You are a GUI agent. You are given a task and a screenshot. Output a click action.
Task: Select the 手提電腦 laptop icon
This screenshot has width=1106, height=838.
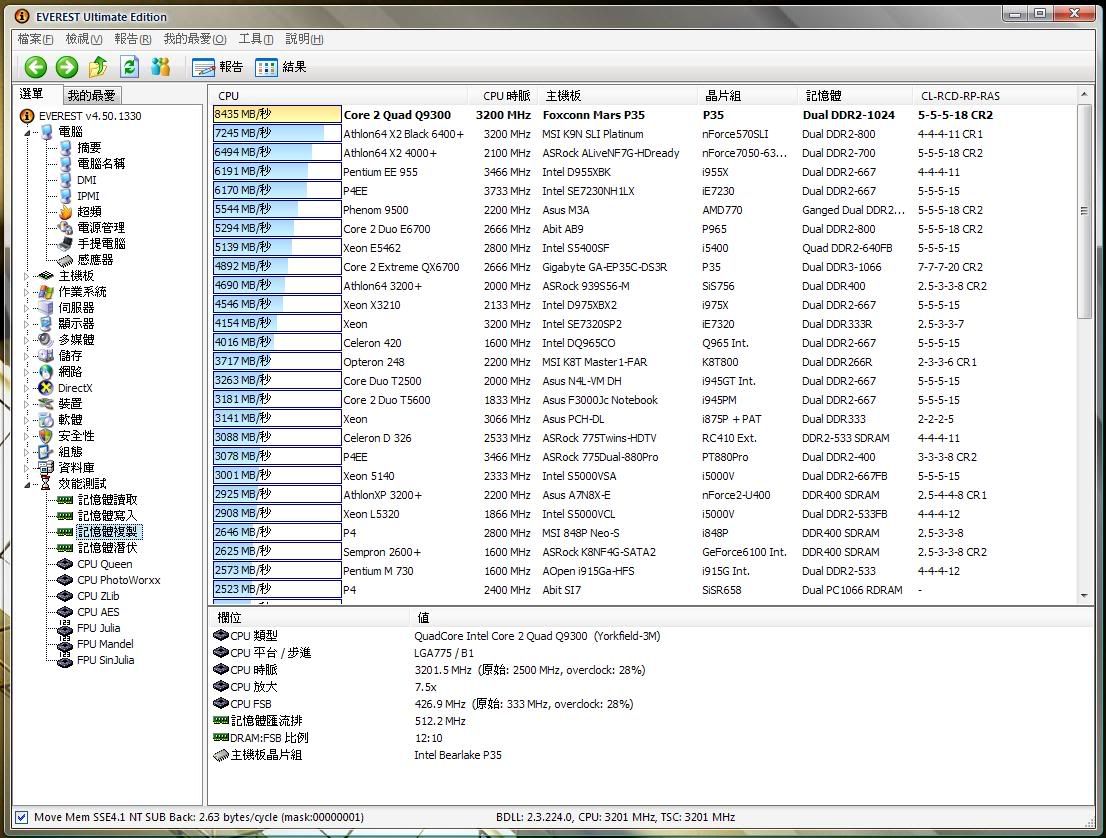point(65,244)
